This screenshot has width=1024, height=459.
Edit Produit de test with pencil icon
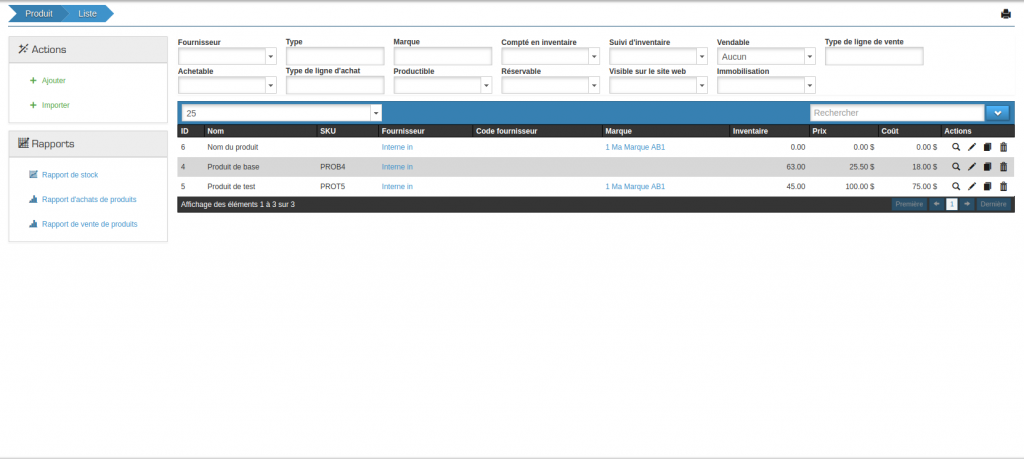972,186
